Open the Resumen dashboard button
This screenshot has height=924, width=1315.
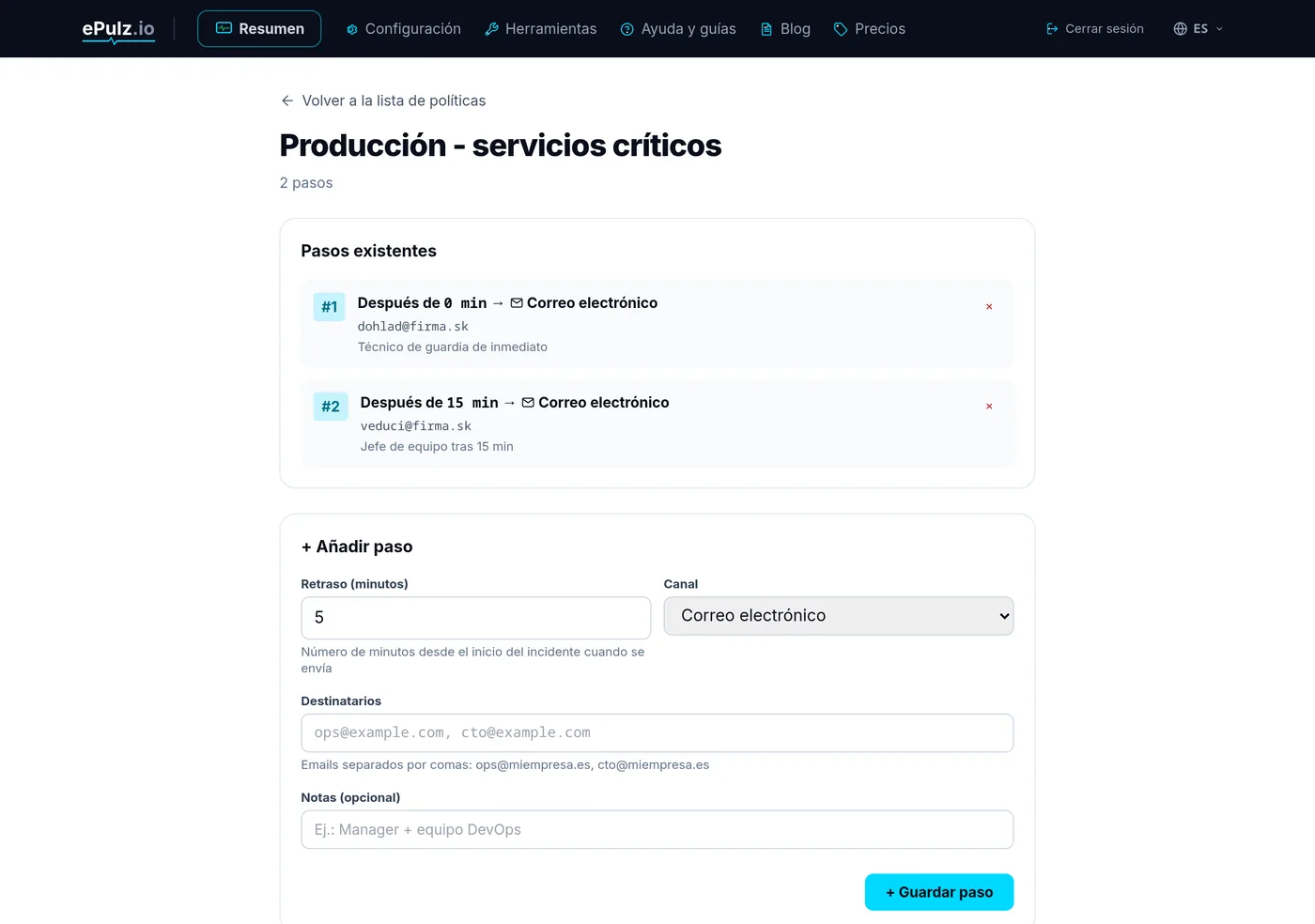point(259,29)
